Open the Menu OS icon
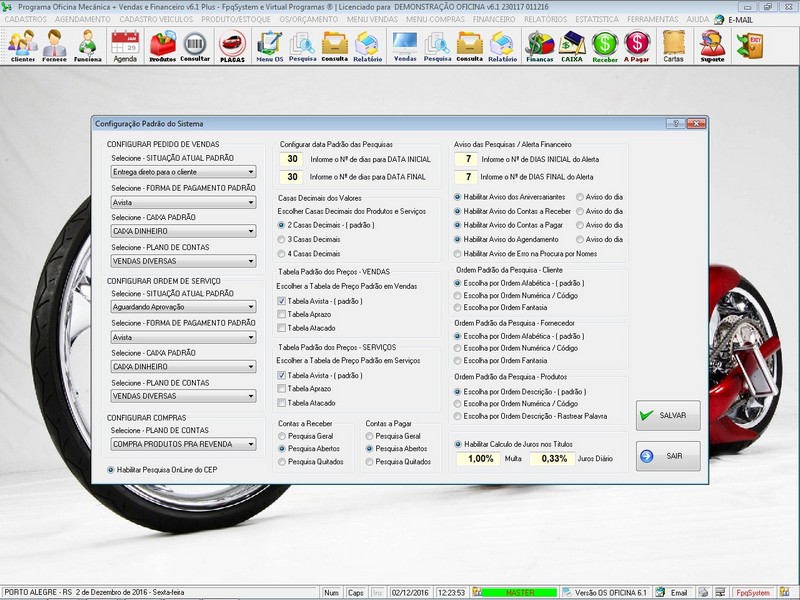 [x=269, y=45]
